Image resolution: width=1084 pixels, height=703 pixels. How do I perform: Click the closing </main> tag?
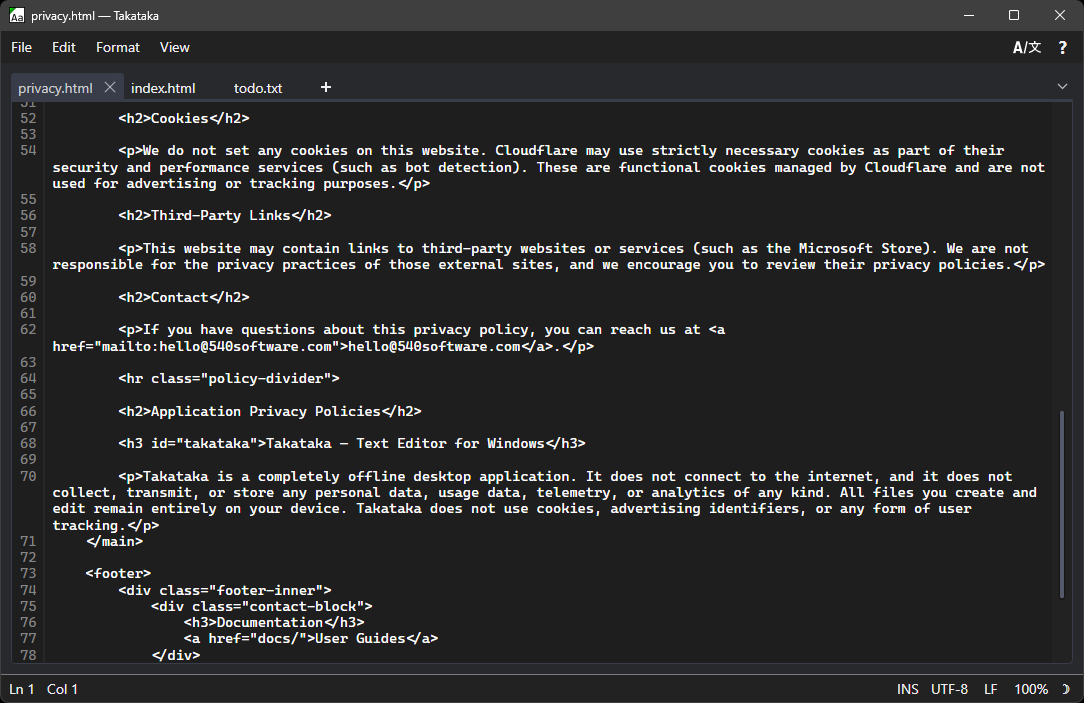[115, 541]
